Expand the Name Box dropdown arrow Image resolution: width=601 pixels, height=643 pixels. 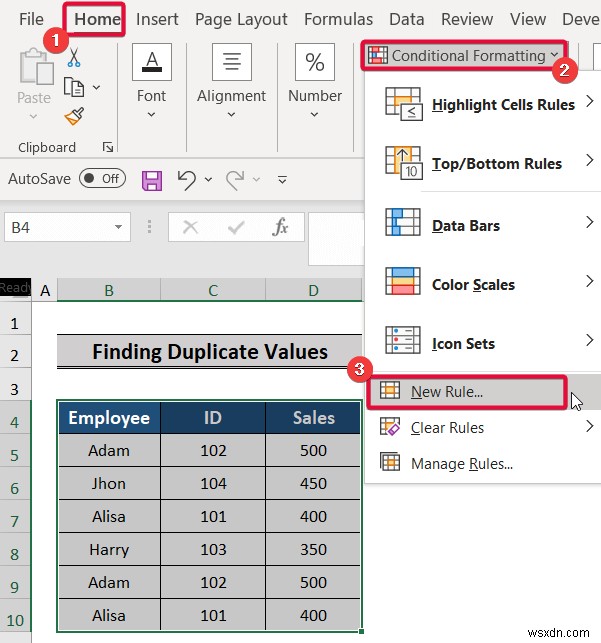(118, 227)
